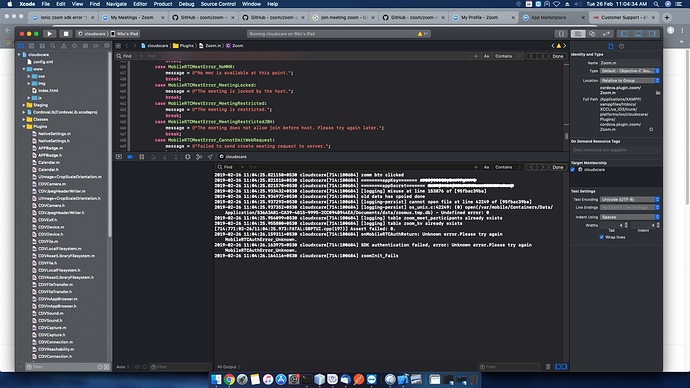This screenshot has height=388, width=690.
Task: Open the Editor menu
Action: pyautogui.click(x=140, y=4)
